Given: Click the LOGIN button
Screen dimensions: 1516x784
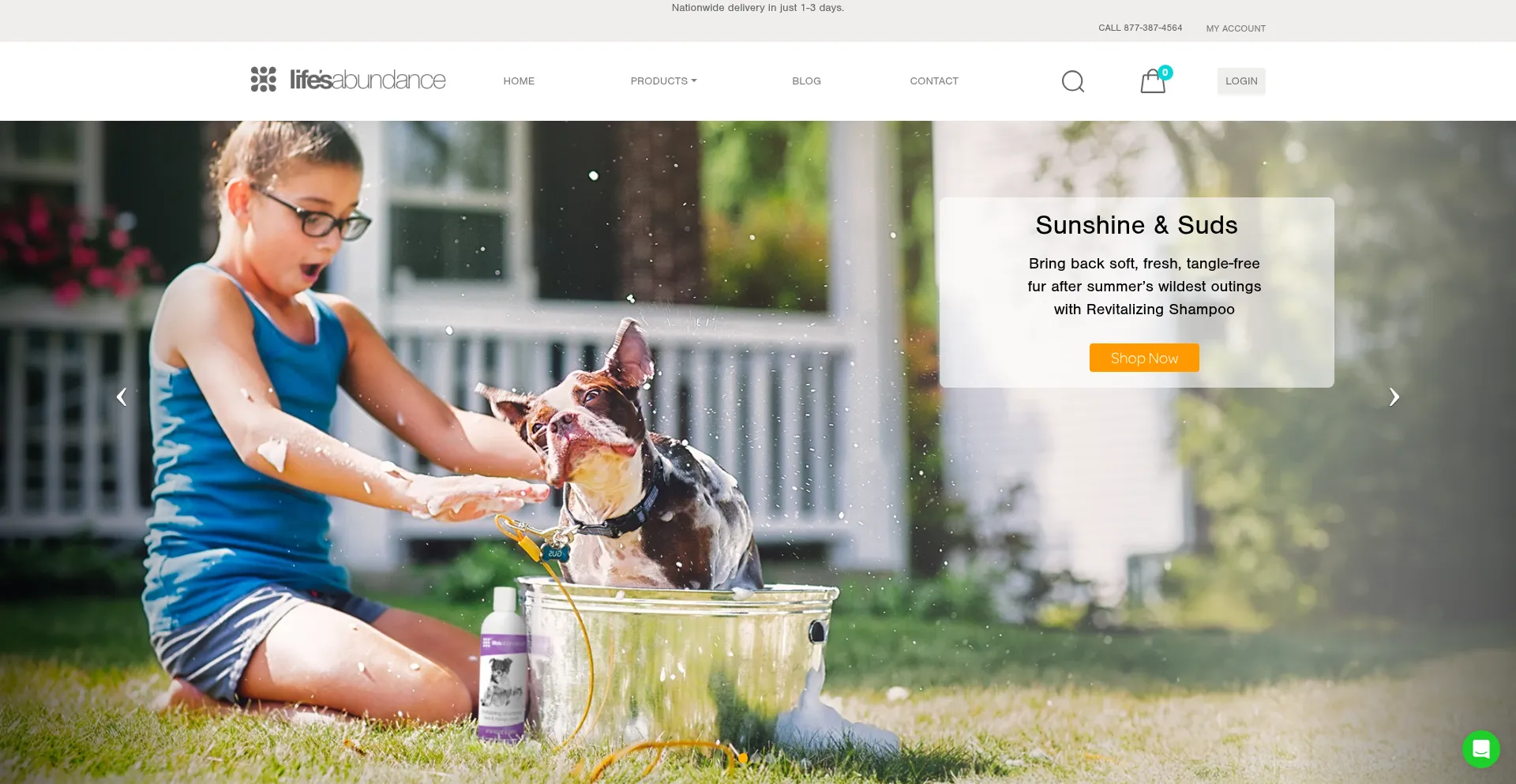Looking at the screenshot, I should pos(1241,81).
